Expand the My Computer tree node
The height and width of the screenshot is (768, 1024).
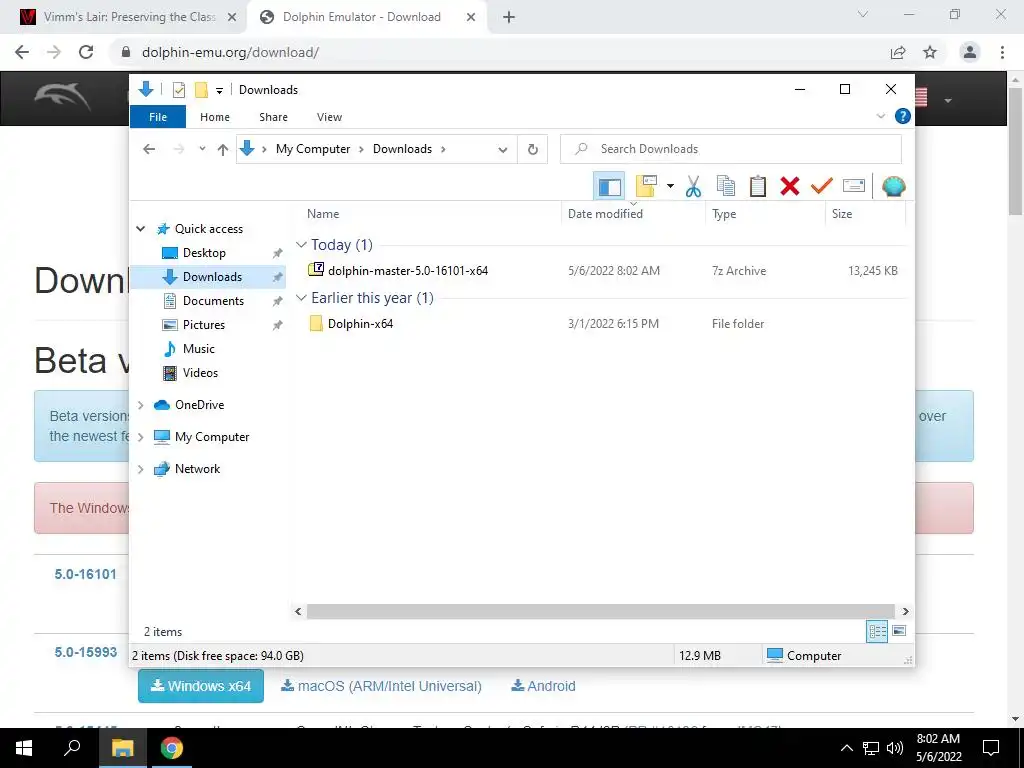pos(140,437)
